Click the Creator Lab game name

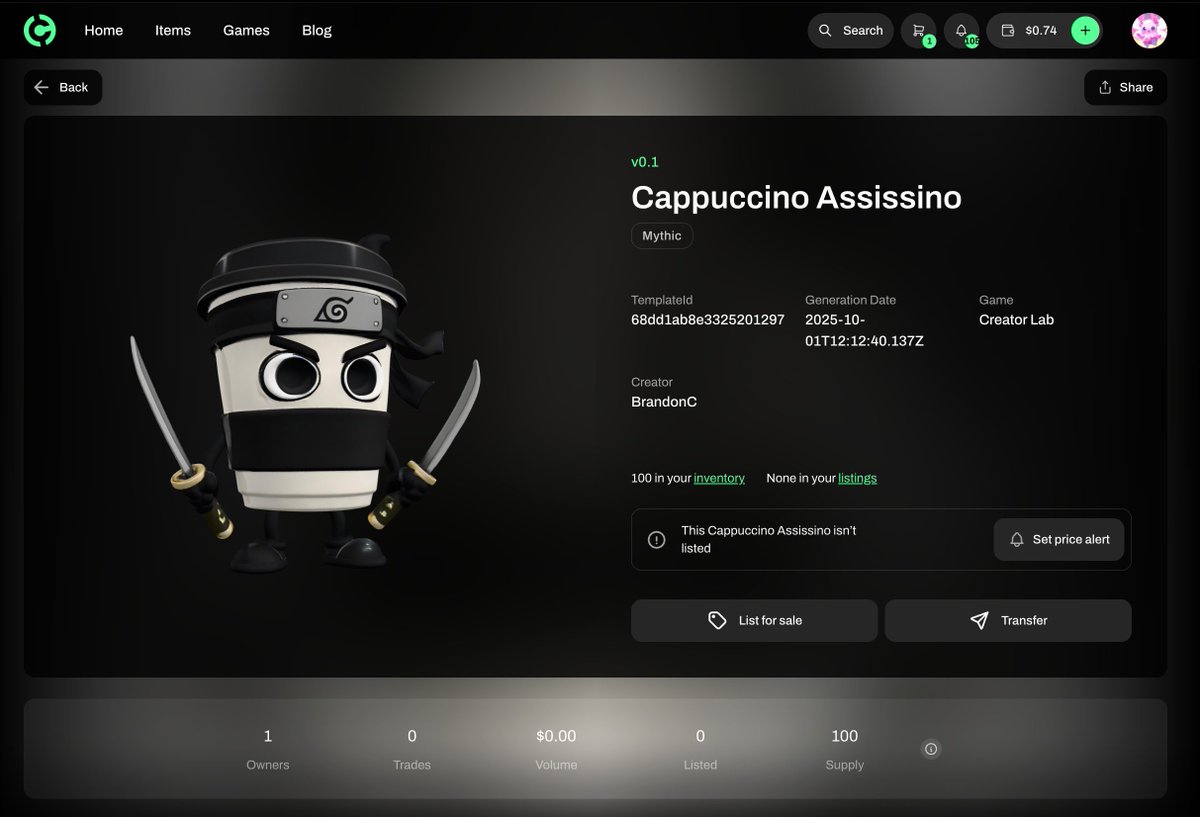(1016, 320)
